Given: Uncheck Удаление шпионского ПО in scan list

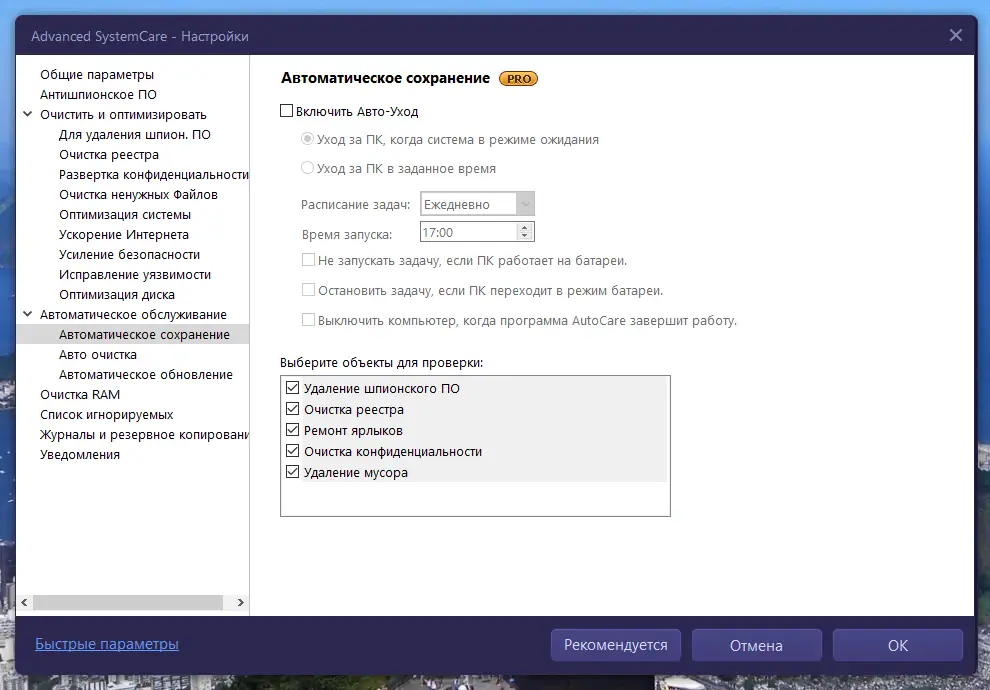Looking at the screenshot, I should [x=292, y=389].
